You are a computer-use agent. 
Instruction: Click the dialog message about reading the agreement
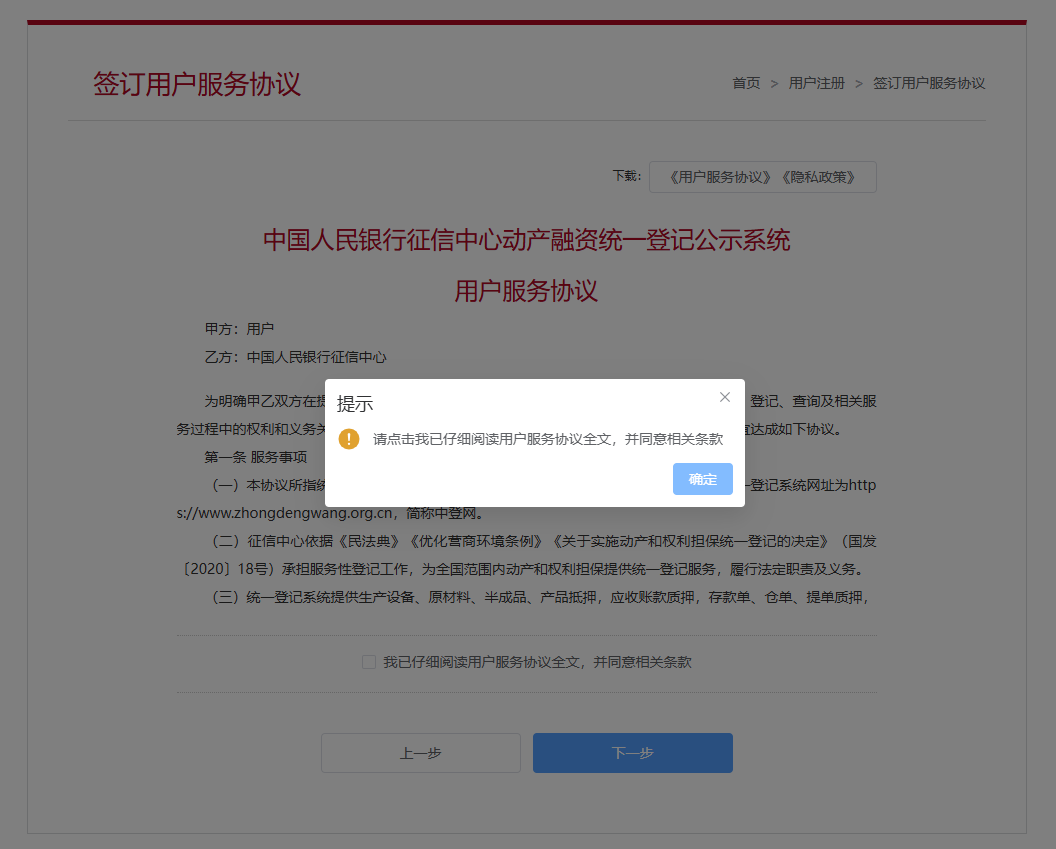[x=548, y=439]
